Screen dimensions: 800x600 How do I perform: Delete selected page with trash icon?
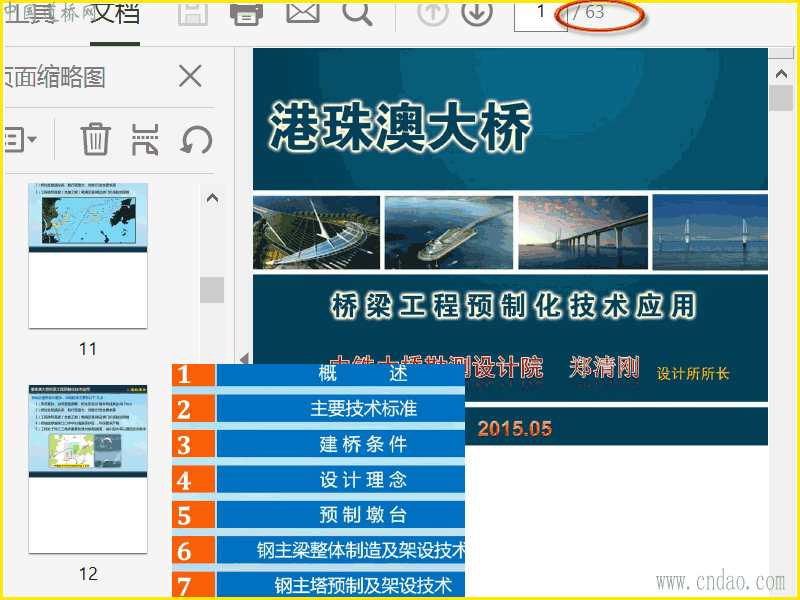pos(95,139)
